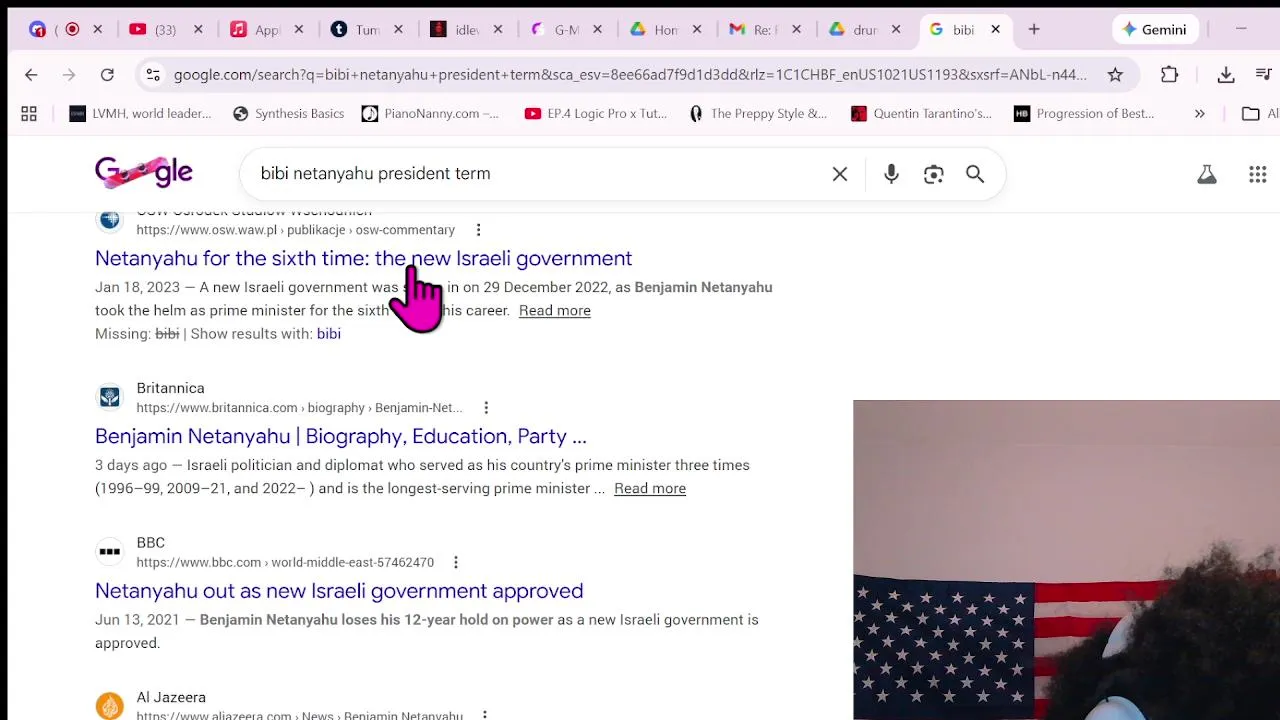This screenshot has height=720, width=1280.
Task: Open more options for OSW result
Action: click(478, 230)
